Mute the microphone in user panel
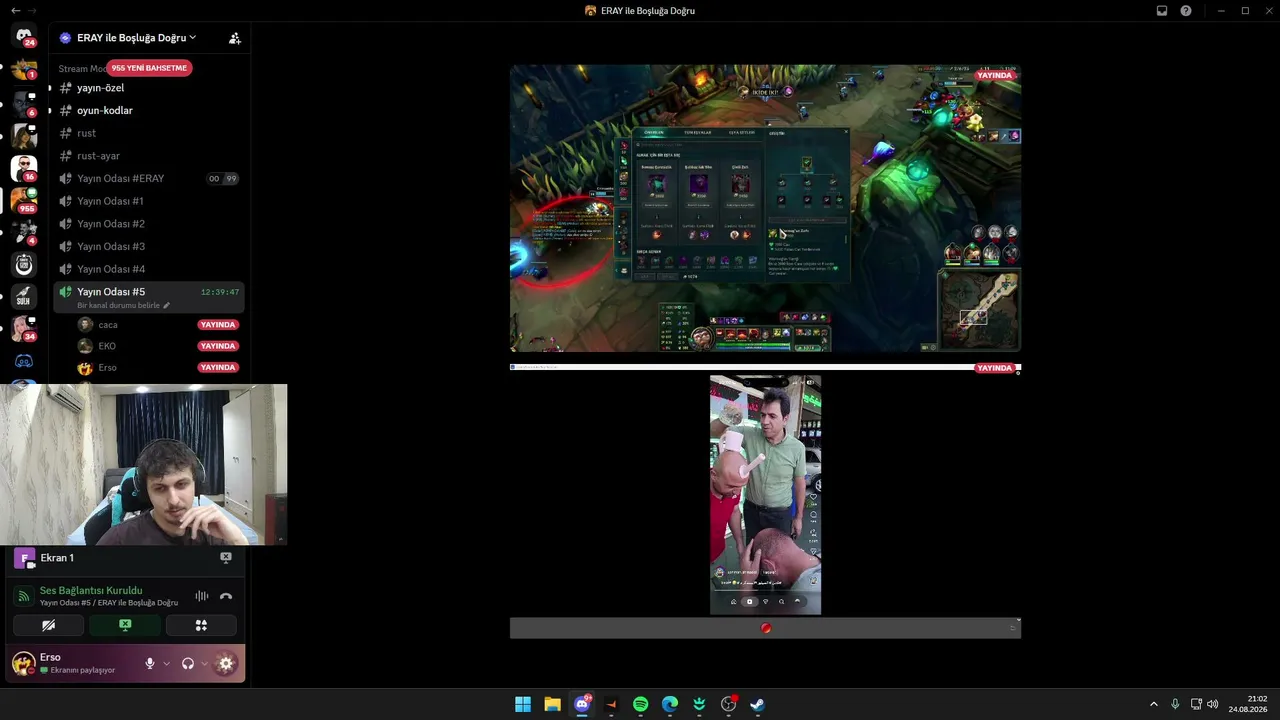Image resolution: width=1280 pixels, height=720 pixels. click(150, 663)
